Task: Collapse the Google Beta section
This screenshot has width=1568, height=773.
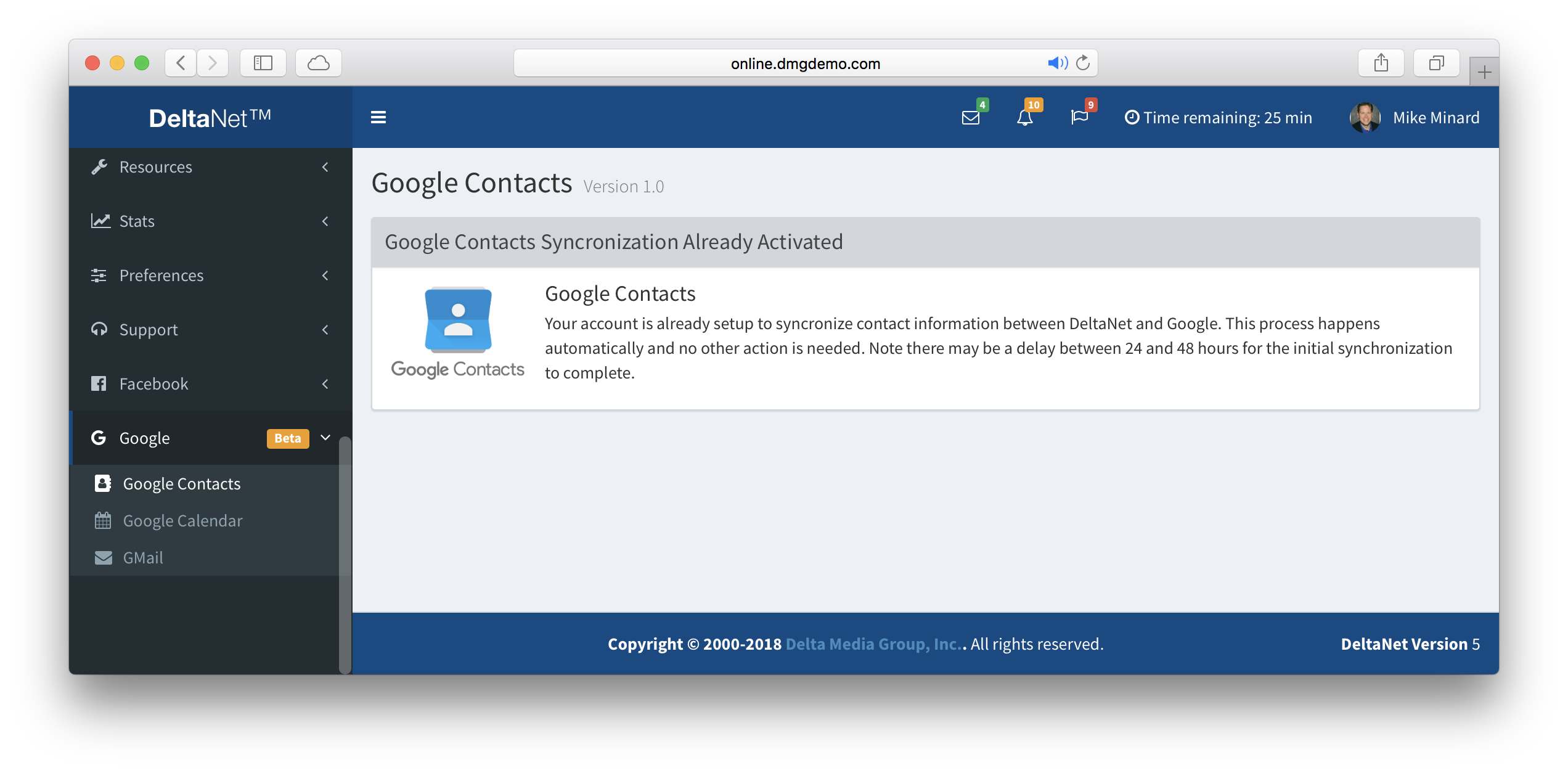Action: pyautogui.click(x=325, y=438)
